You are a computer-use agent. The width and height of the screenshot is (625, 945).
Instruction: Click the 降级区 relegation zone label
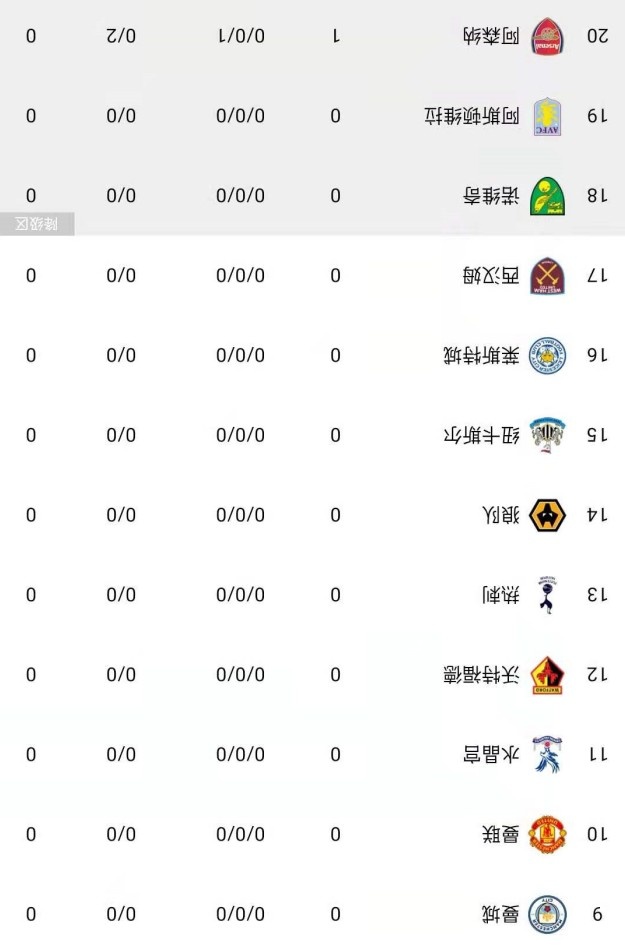(x=37, y=224)
